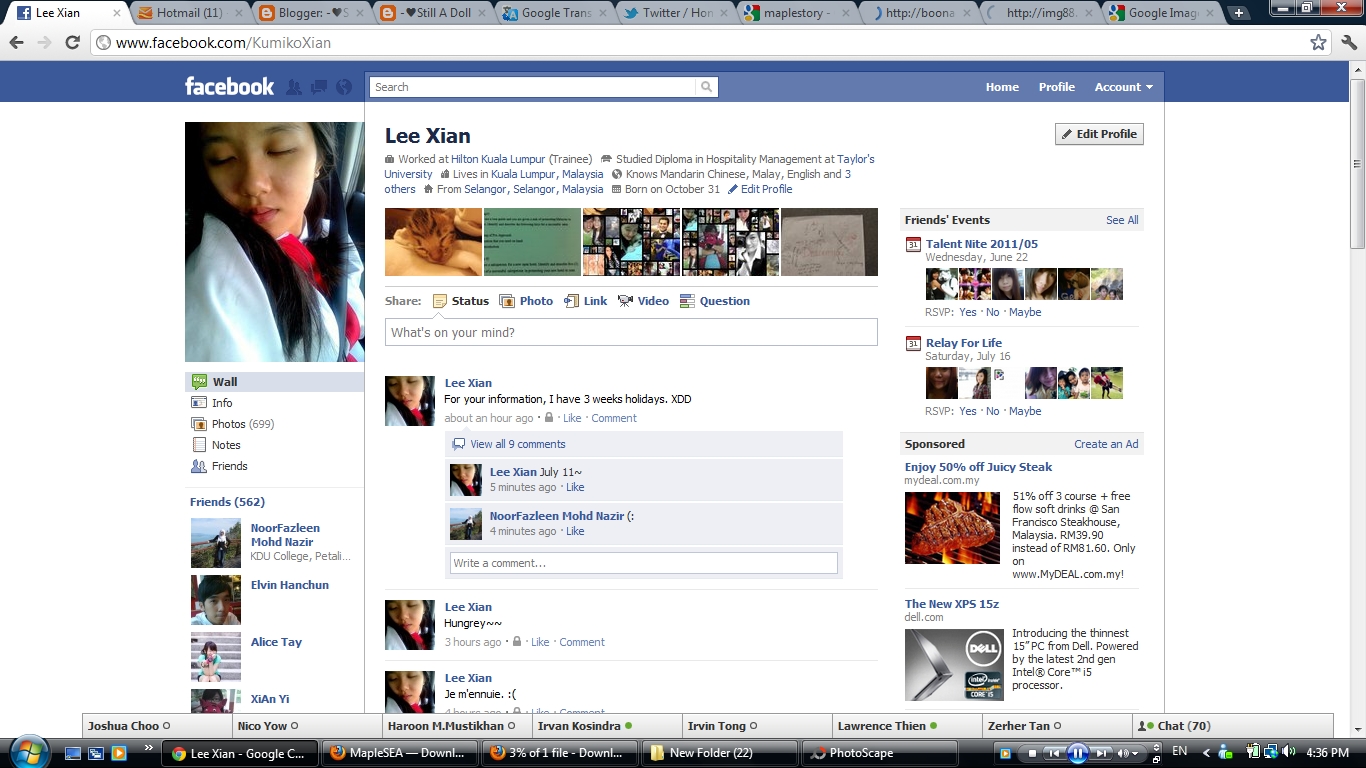Reload the page with browser refresh
Screen dimensions: 1366x768
72,43
